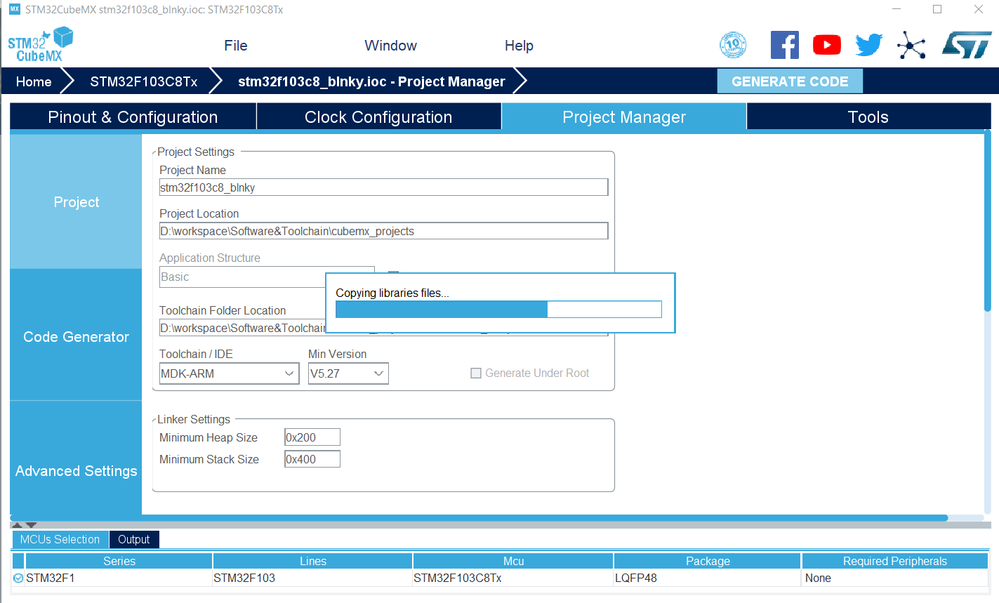Click the ST community network icon

pyautogui.click(x=911, y=45)
